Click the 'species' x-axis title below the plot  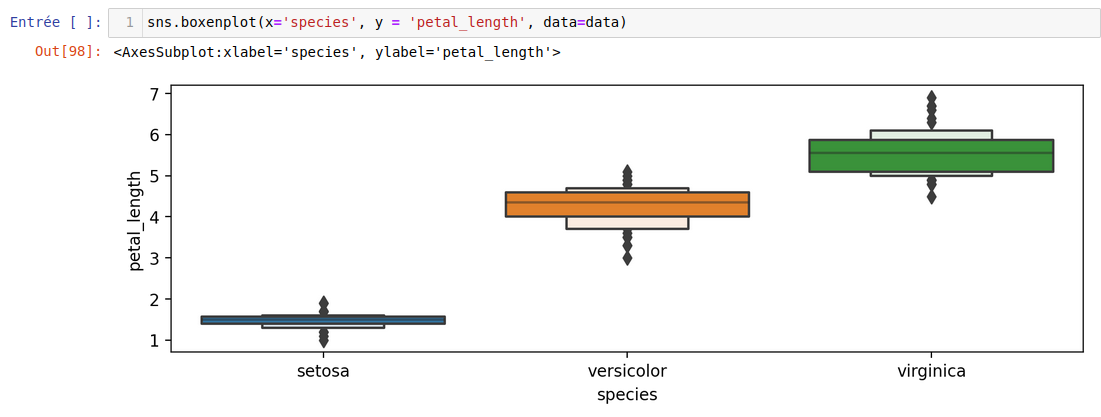coord(627,395)
